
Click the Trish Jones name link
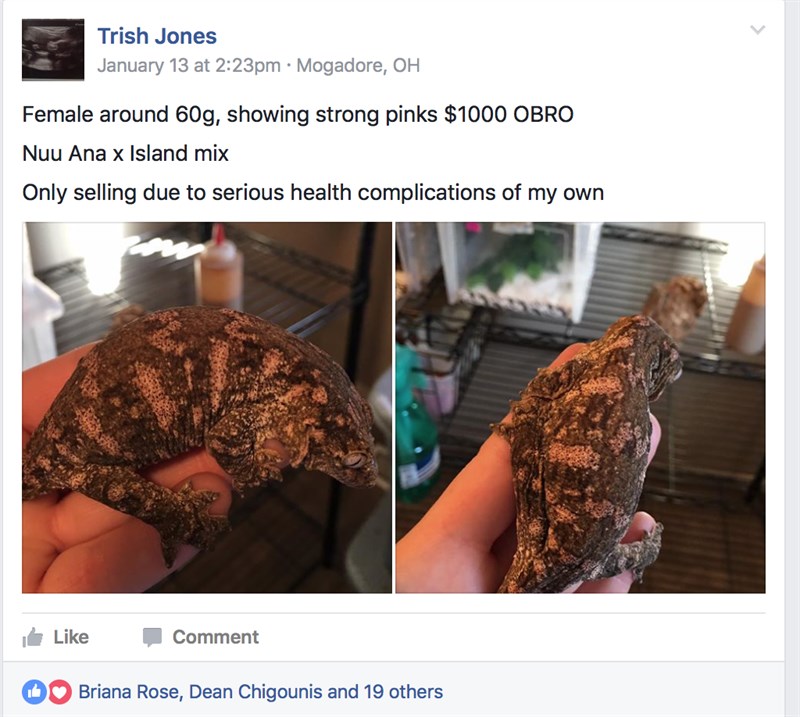click(x=157, y=36)
